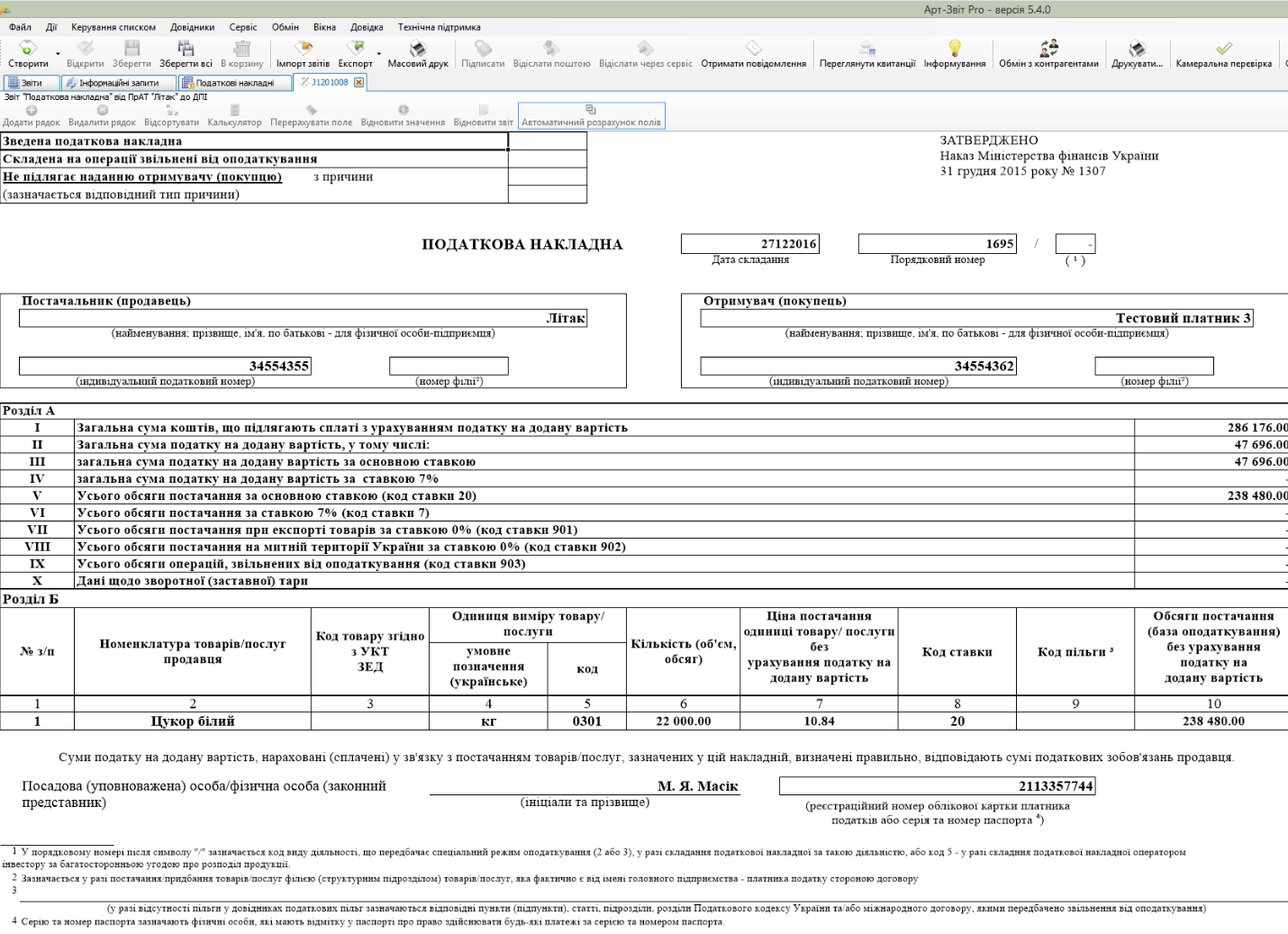Select the Цукор білий nomenclature cell
The image size is (1288, 934).
[x=193, y=721]
